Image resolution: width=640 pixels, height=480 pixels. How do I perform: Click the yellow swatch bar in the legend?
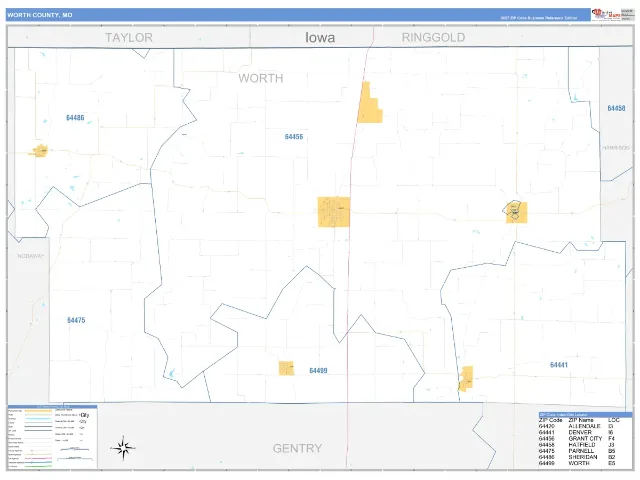click(x=38, y=411)
